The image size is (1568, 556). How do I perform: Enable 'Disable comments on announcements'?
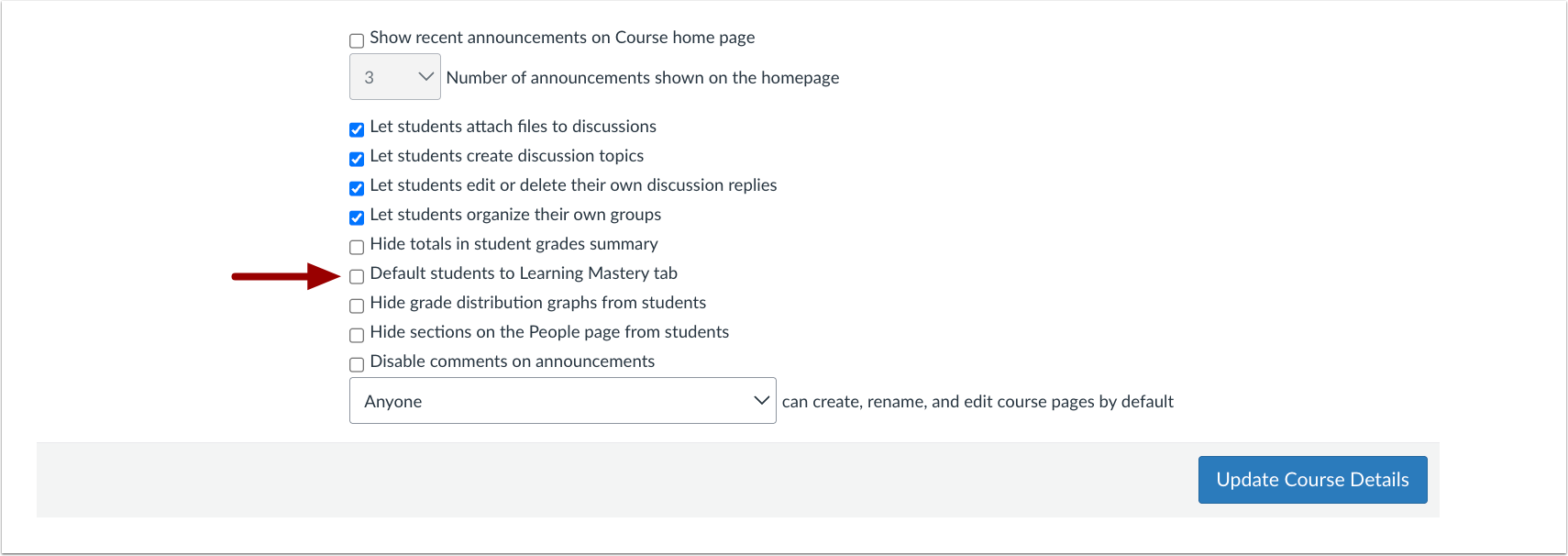click(x=357, y=364)
